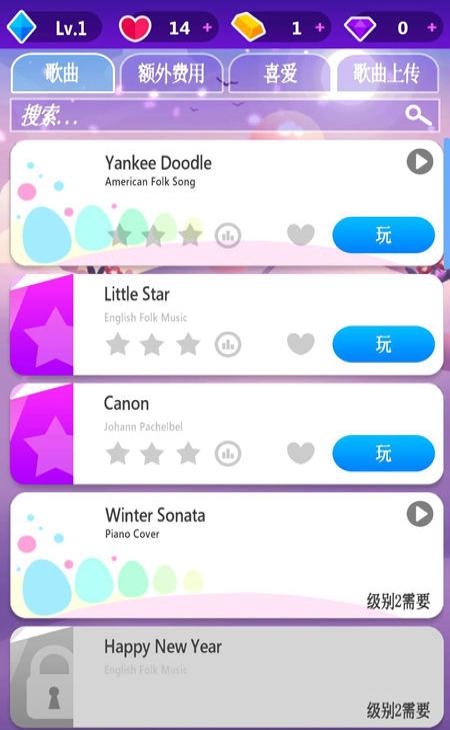Tap the locked Happy New Year thumbnail
The image size is (450, 730).
42,677
